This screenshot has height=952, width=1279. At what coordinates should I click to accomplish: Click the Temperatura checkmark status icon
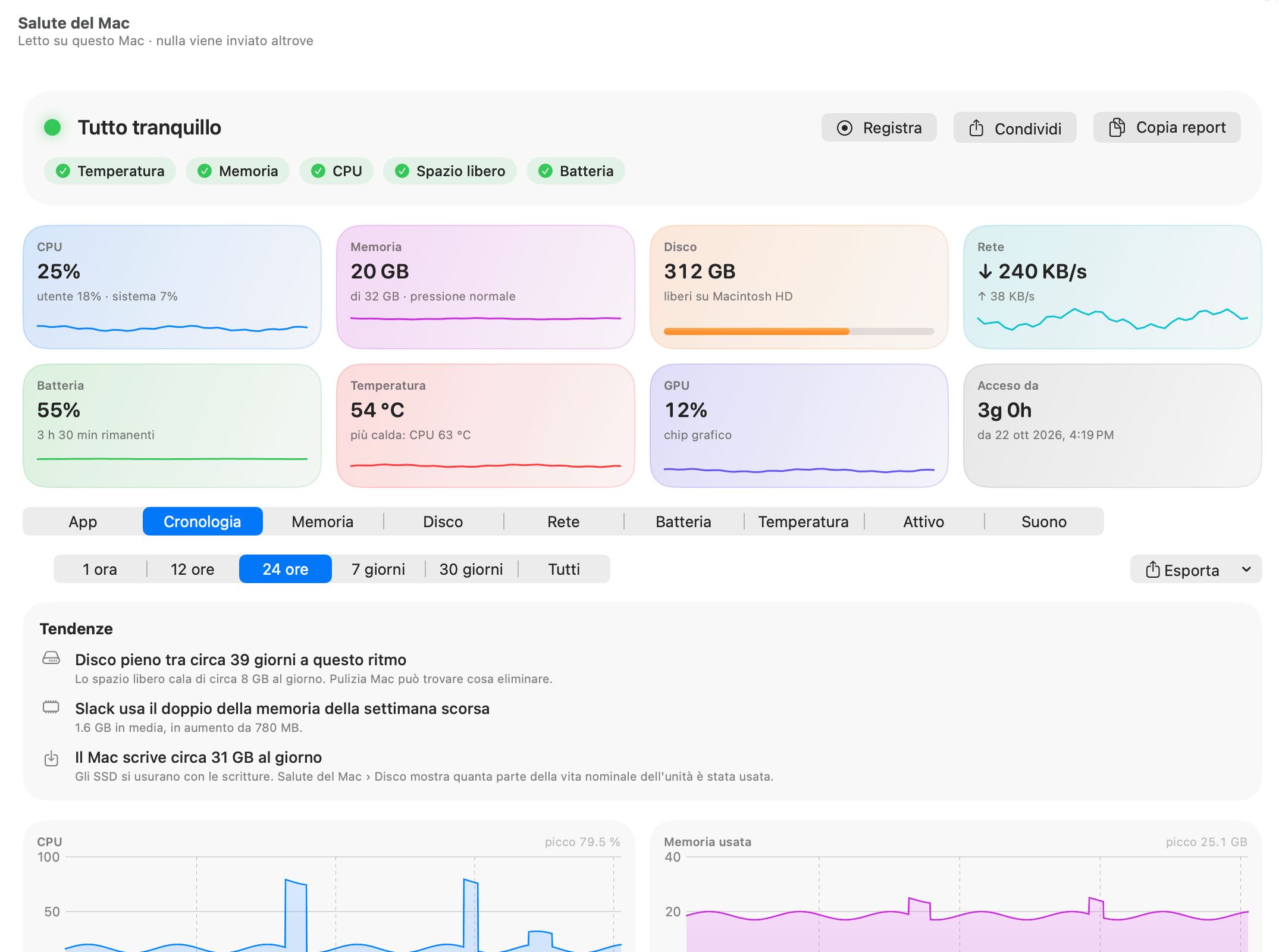(x=63, y=171)
